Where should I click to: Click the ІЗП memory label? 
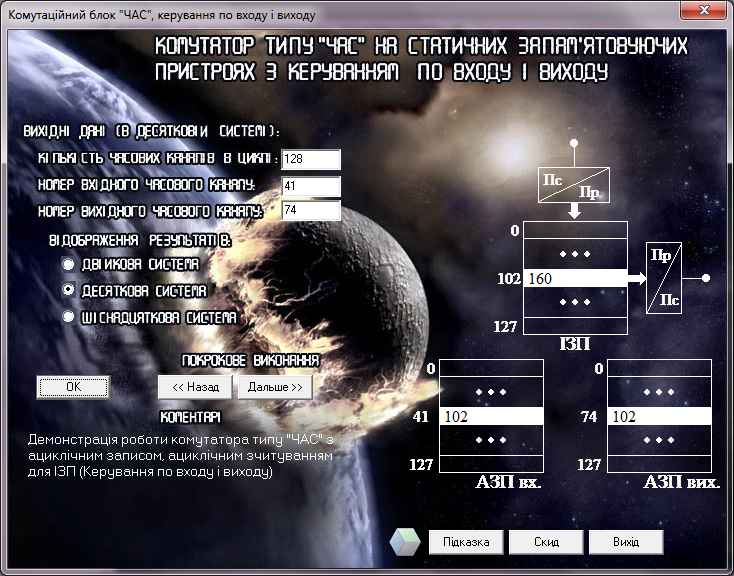pyautogui.click(x=575, y=344)
